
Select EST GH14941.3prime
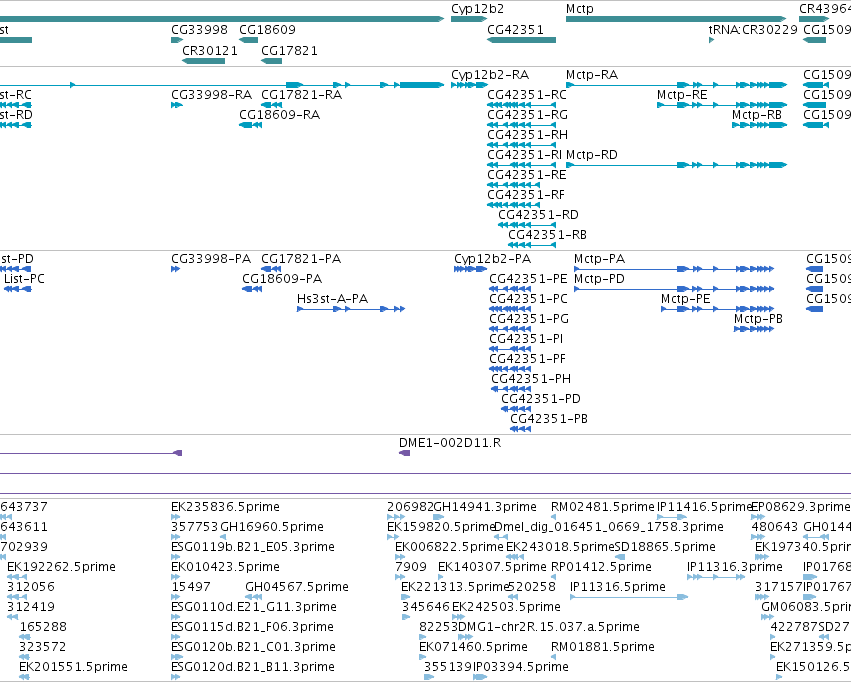(439, 517)
